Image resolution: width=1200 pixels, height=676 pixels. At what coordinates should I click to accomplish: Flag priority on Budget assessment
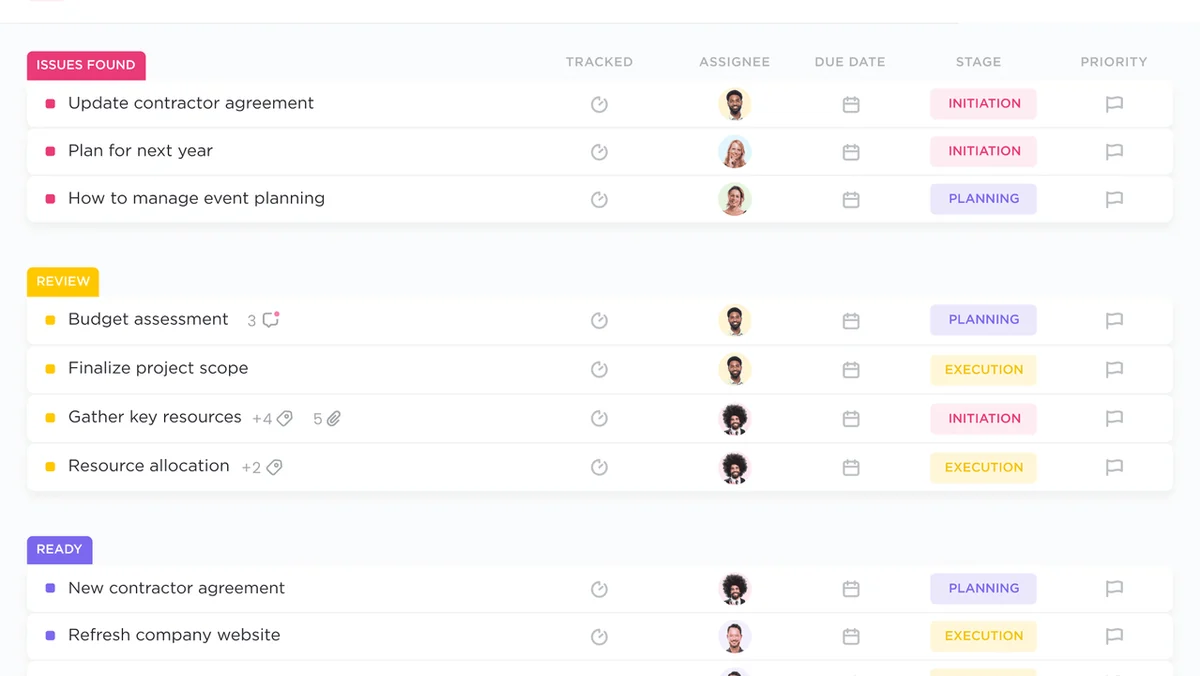(x=1114, y=320)
